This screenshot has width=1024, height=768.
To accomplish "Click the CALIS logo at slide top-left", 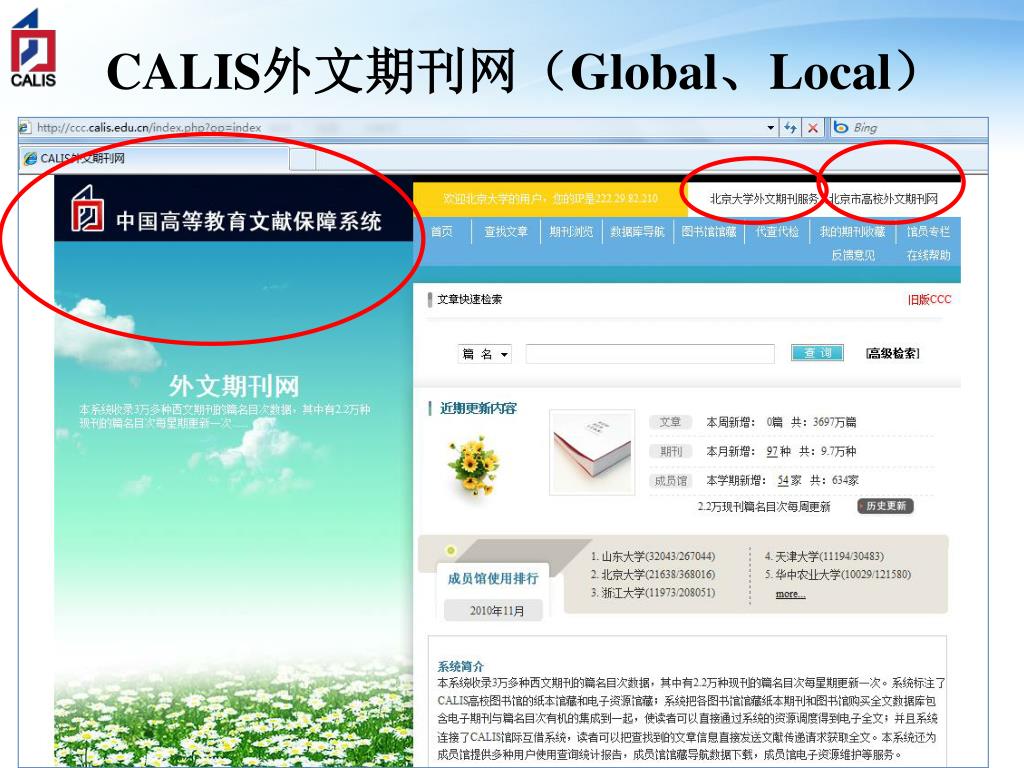I will click(33, 49).
